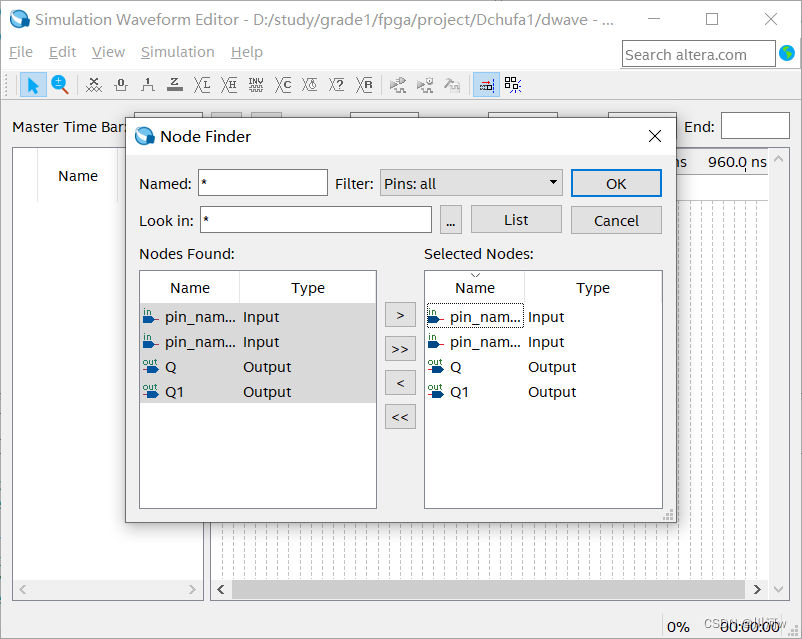Apply Forcing High (1) value
This screenshot has width=802, height=639.
(148, 85)
